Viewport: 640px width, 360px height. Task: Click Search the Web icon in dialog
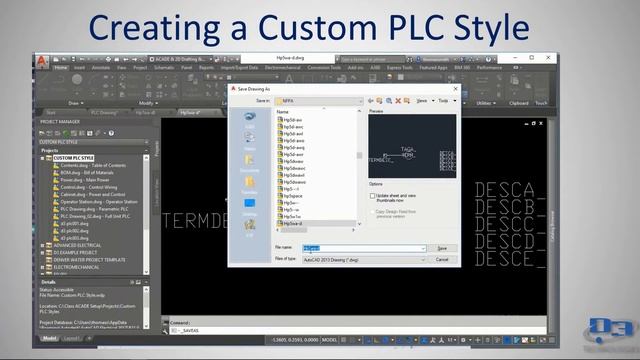pyautogui.click(x=389, y=101)
